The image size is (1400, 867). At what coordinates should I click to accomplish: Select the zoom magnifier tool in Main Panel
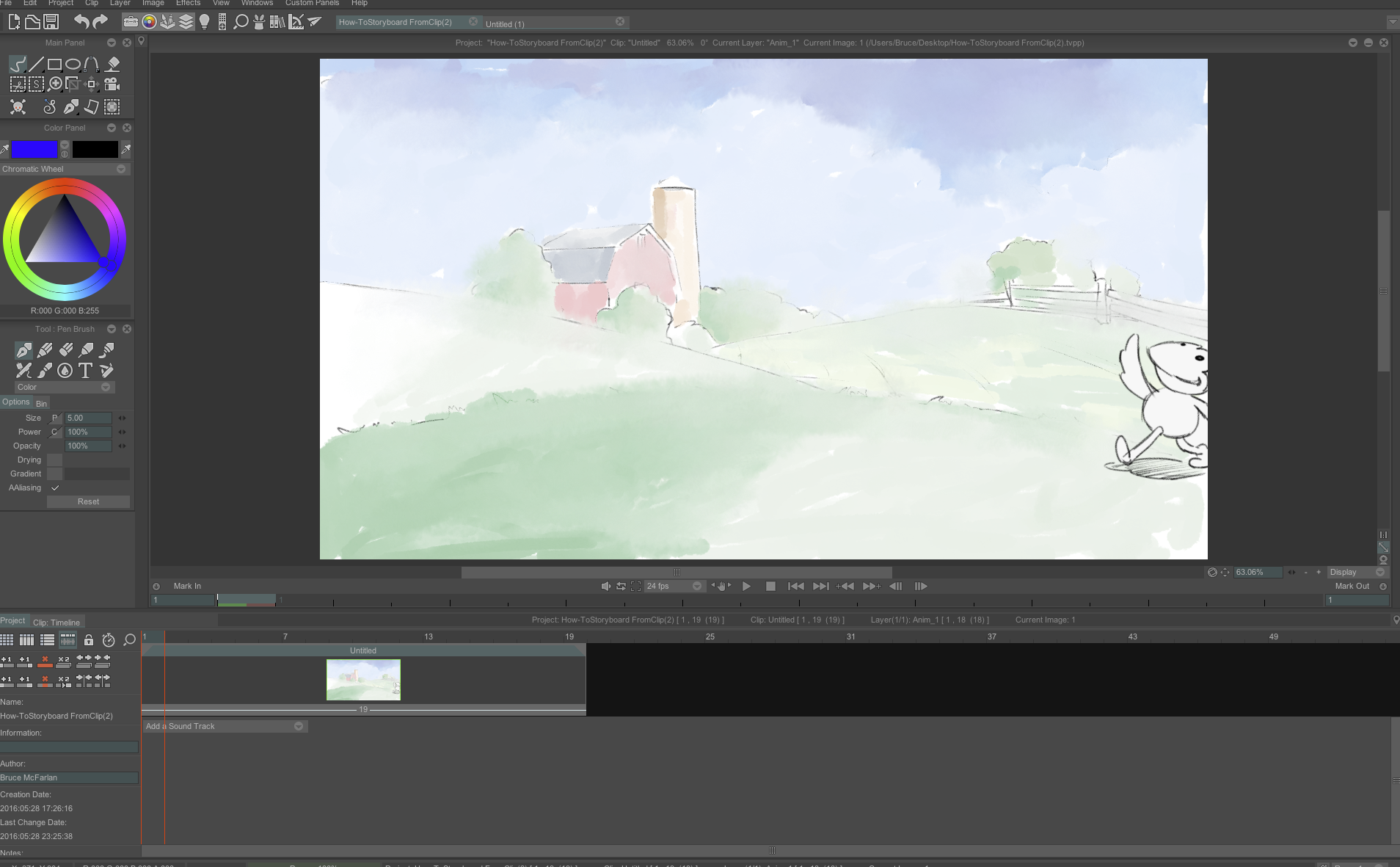click(55, 84)
